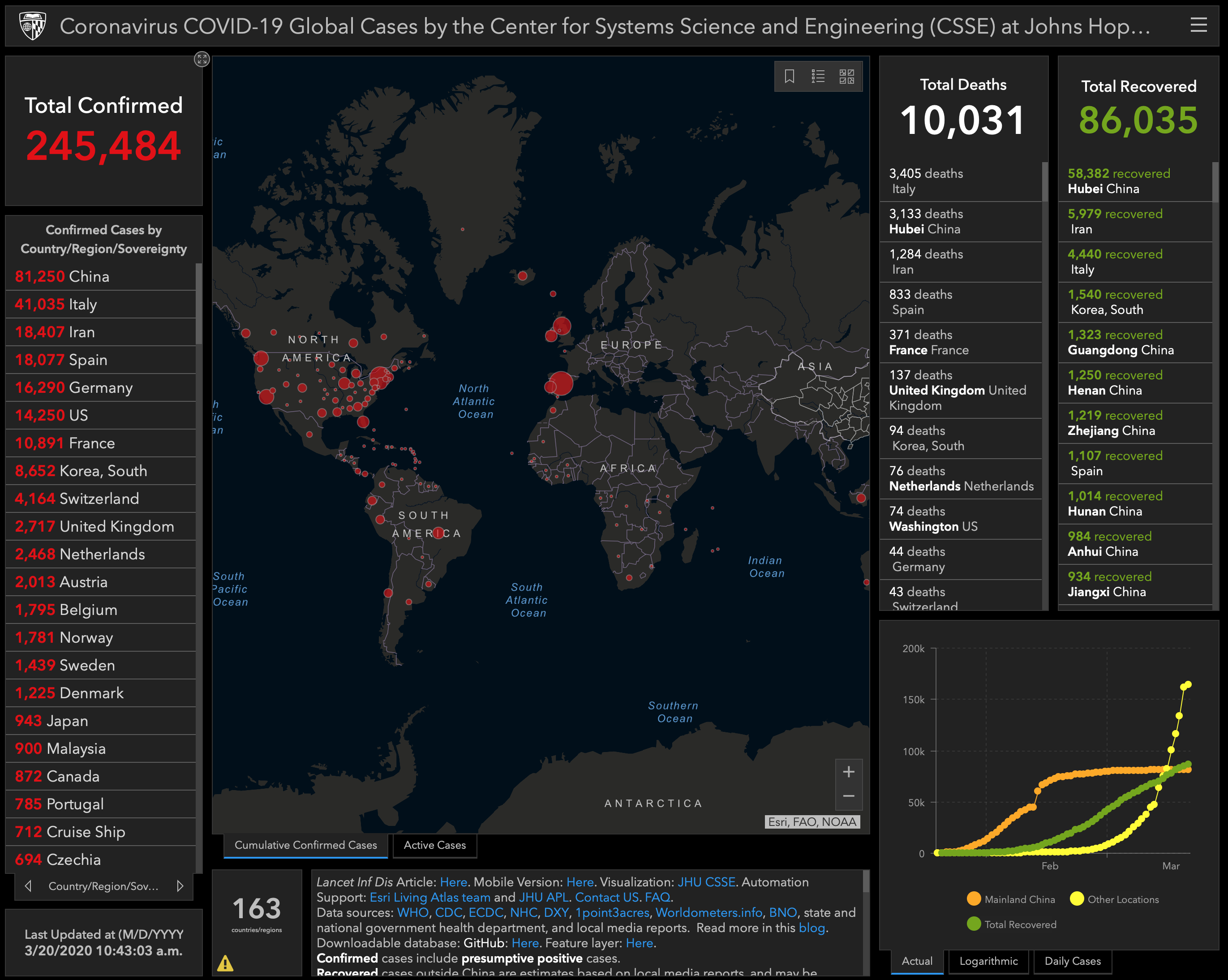Click 833 deaths Spain entry
This screenshot has width=1228, height=980.
[x=961, y=302]
